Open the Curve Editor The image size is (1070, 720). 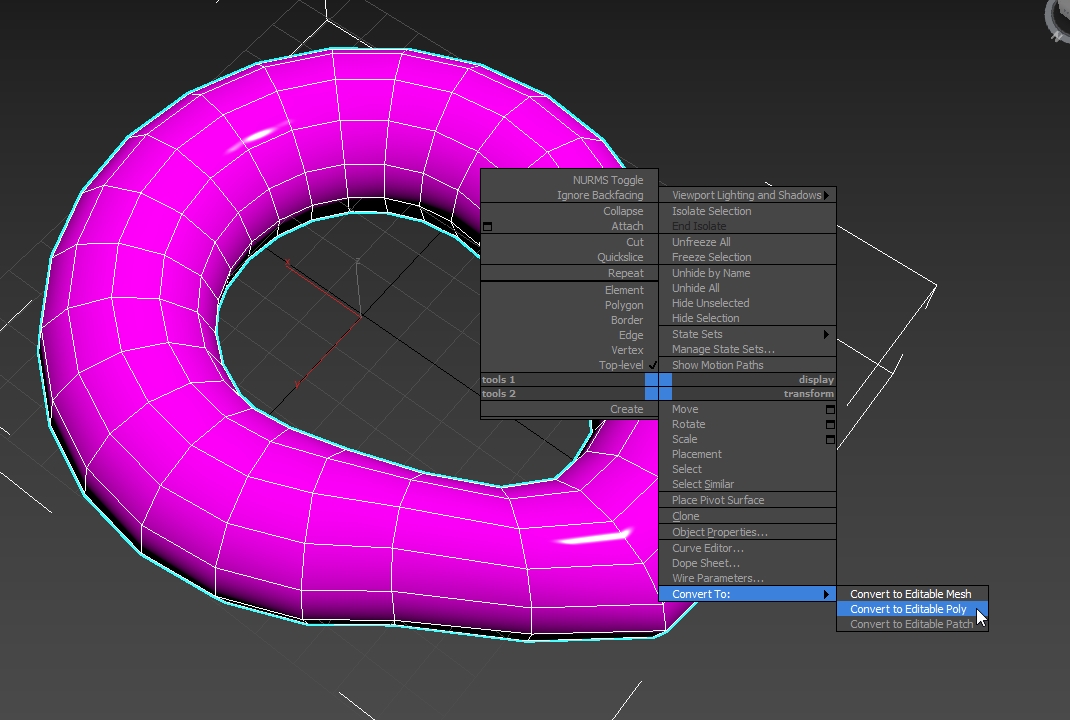pos(707,548)
